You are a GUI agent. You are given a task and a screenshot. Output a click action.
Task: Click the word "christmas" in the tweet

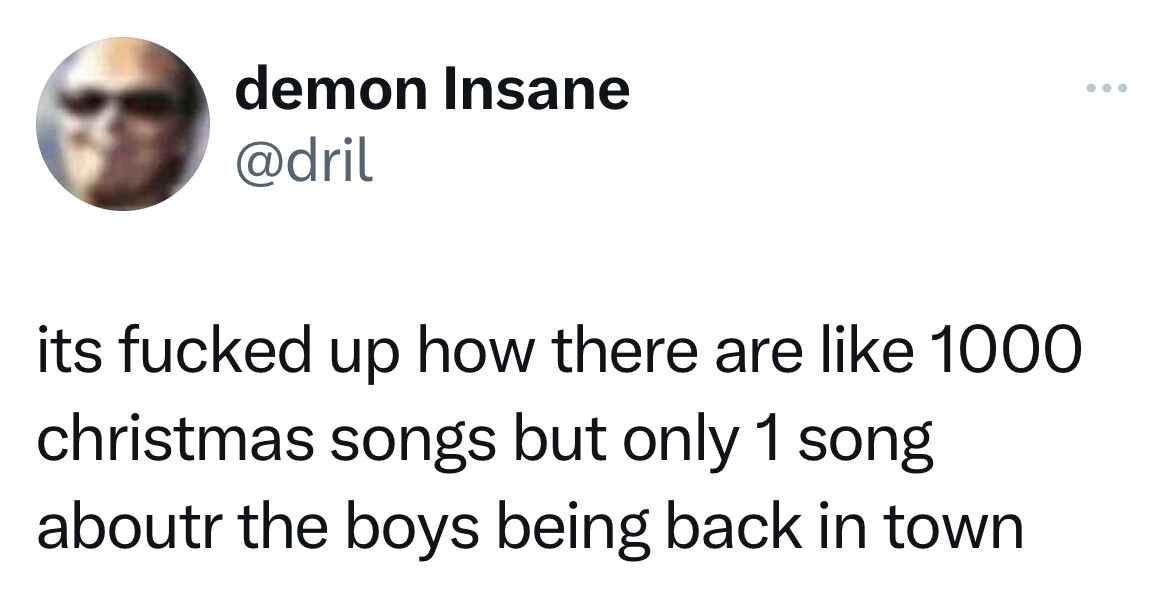point(175,439)
